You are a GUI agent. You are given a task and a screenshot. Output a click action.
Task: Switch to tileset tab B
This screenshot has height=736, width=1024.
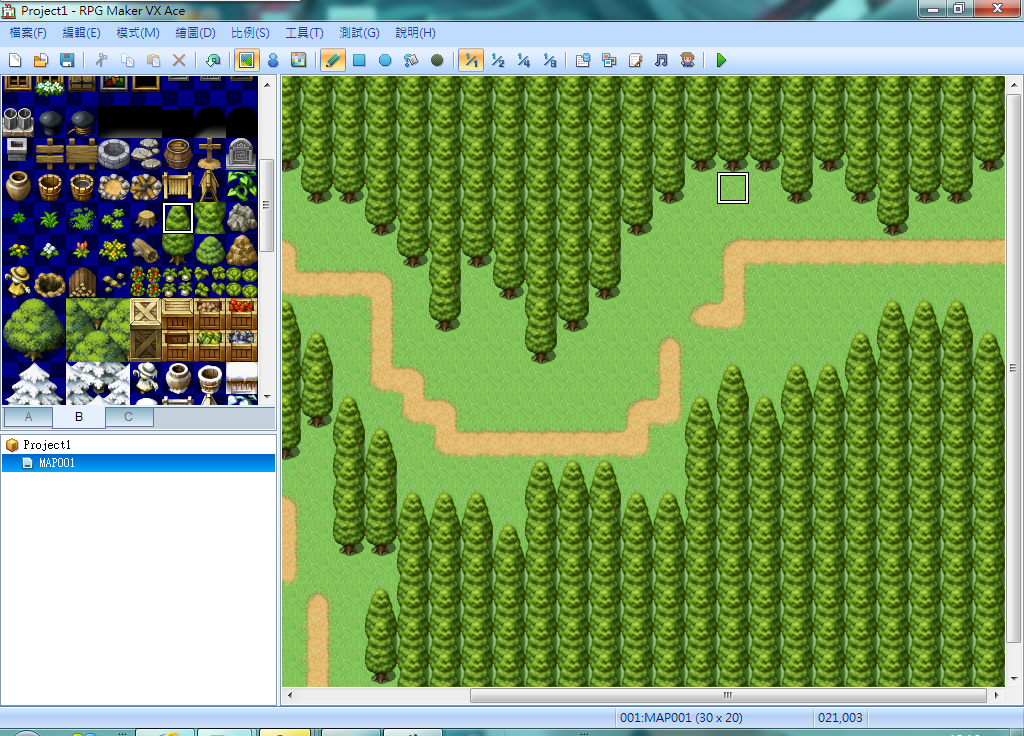point(79,417)
